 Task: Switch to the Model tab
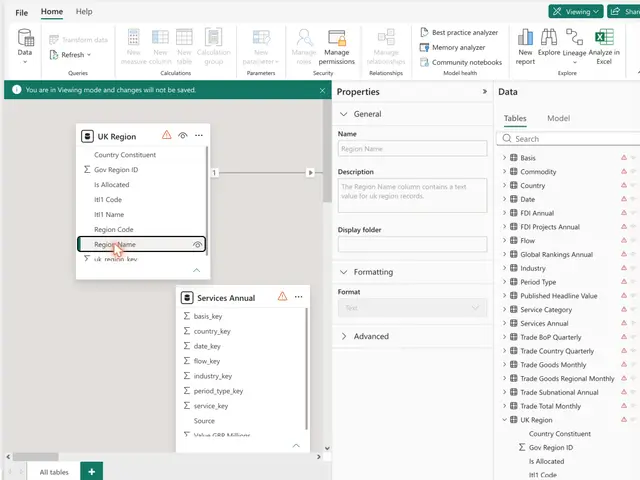click(558, 118)
